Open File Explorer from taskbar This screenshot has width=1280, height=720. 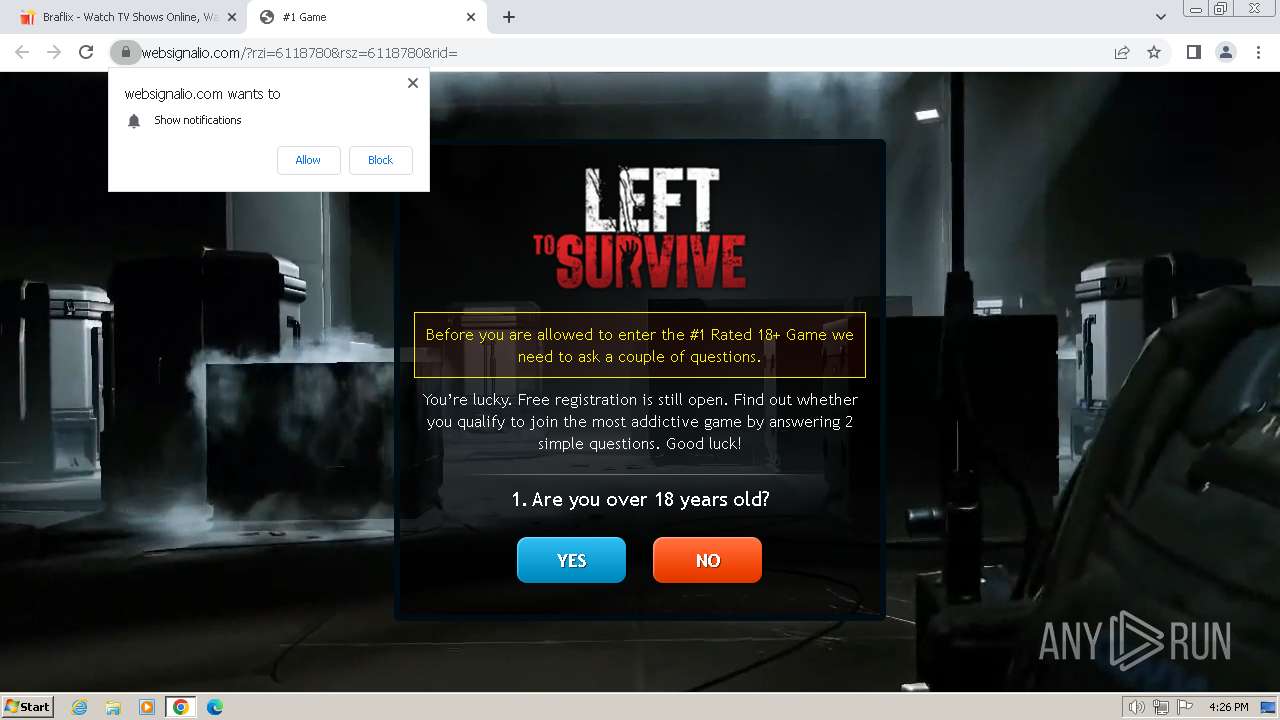113,707
